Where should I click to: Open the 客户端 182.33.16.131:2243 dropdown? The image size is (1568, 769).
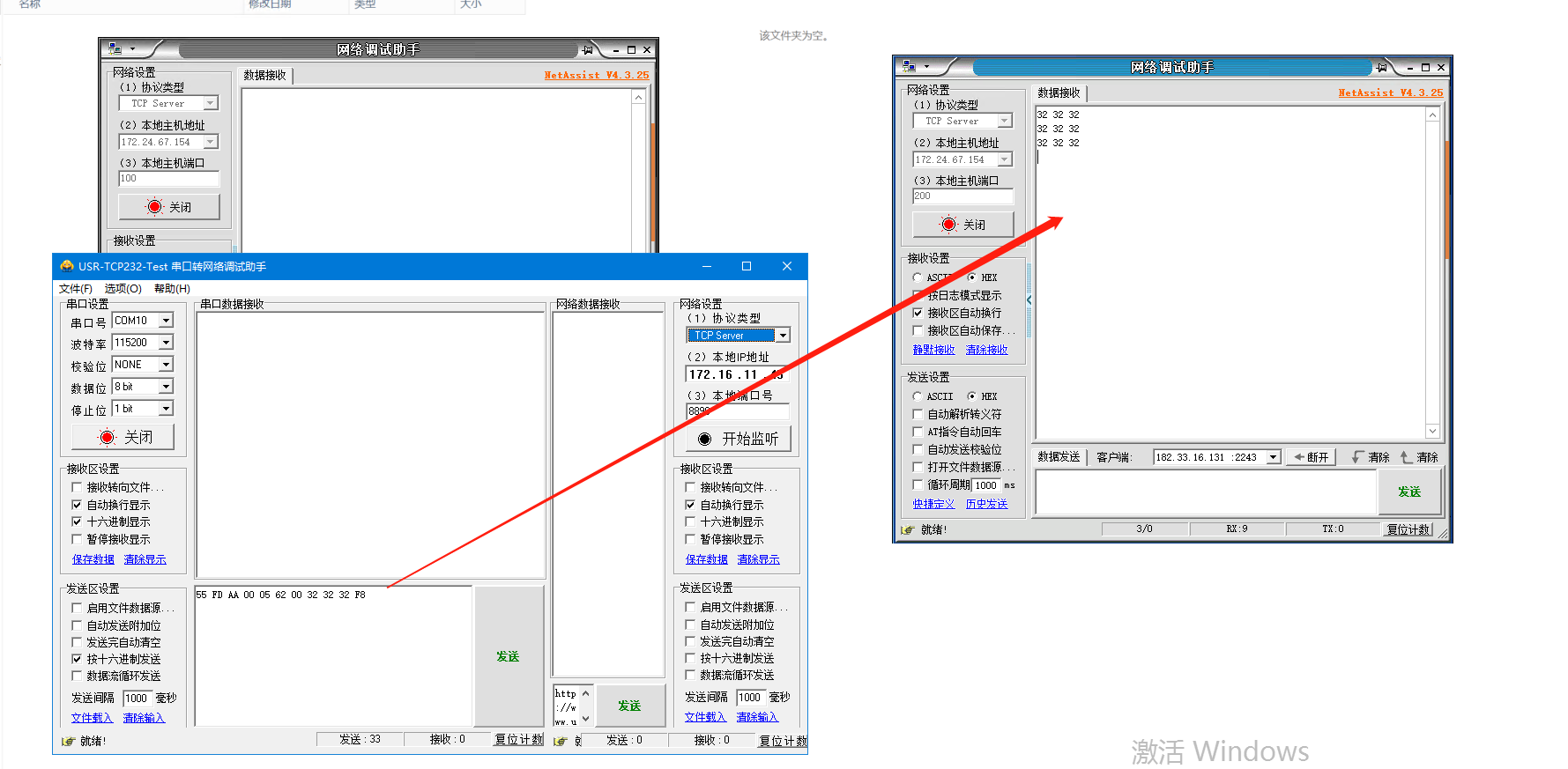coord(1273,457)
